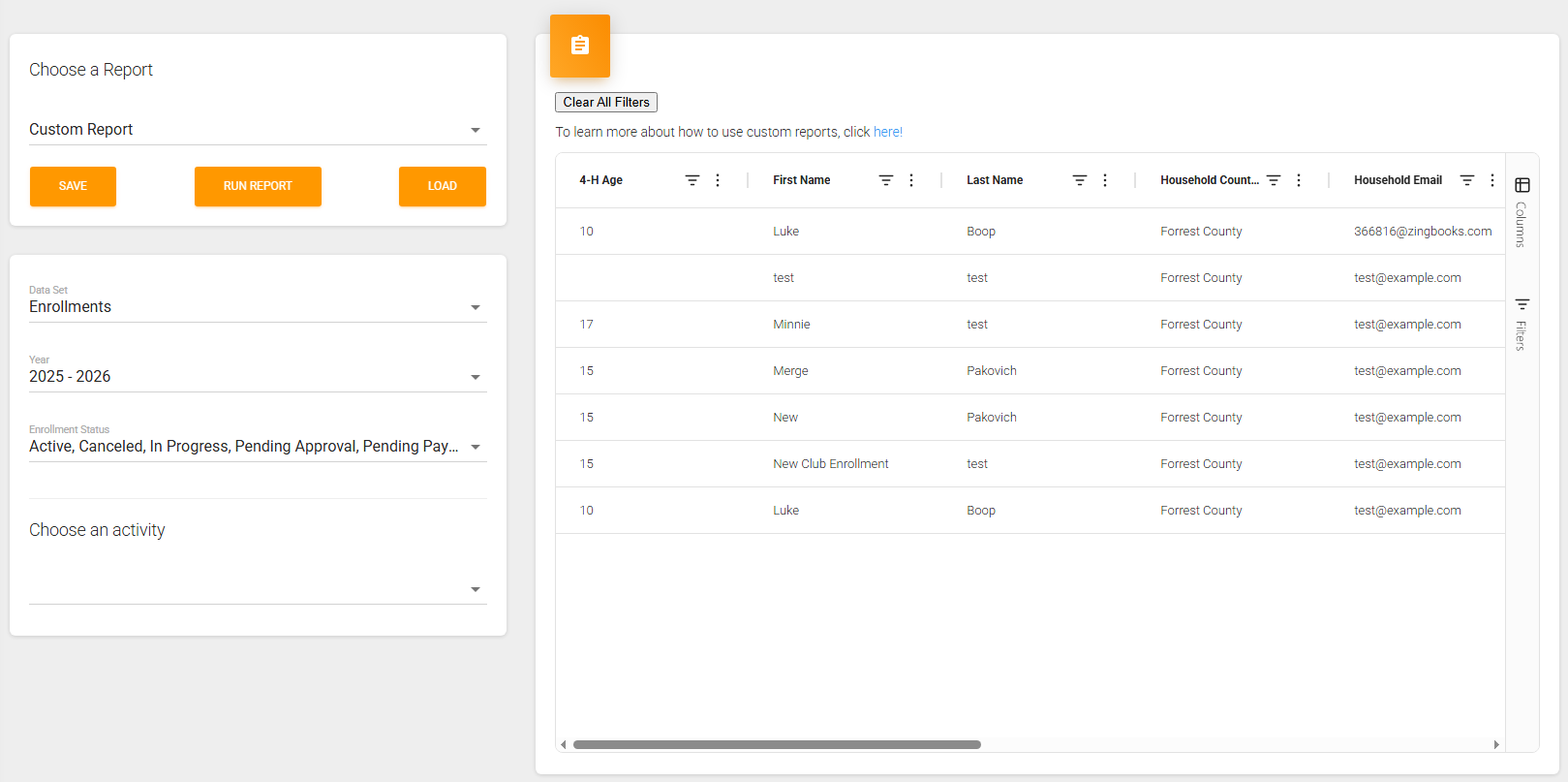Open column menu for Last Name
1568x782 pixels.
point(1105,180)
